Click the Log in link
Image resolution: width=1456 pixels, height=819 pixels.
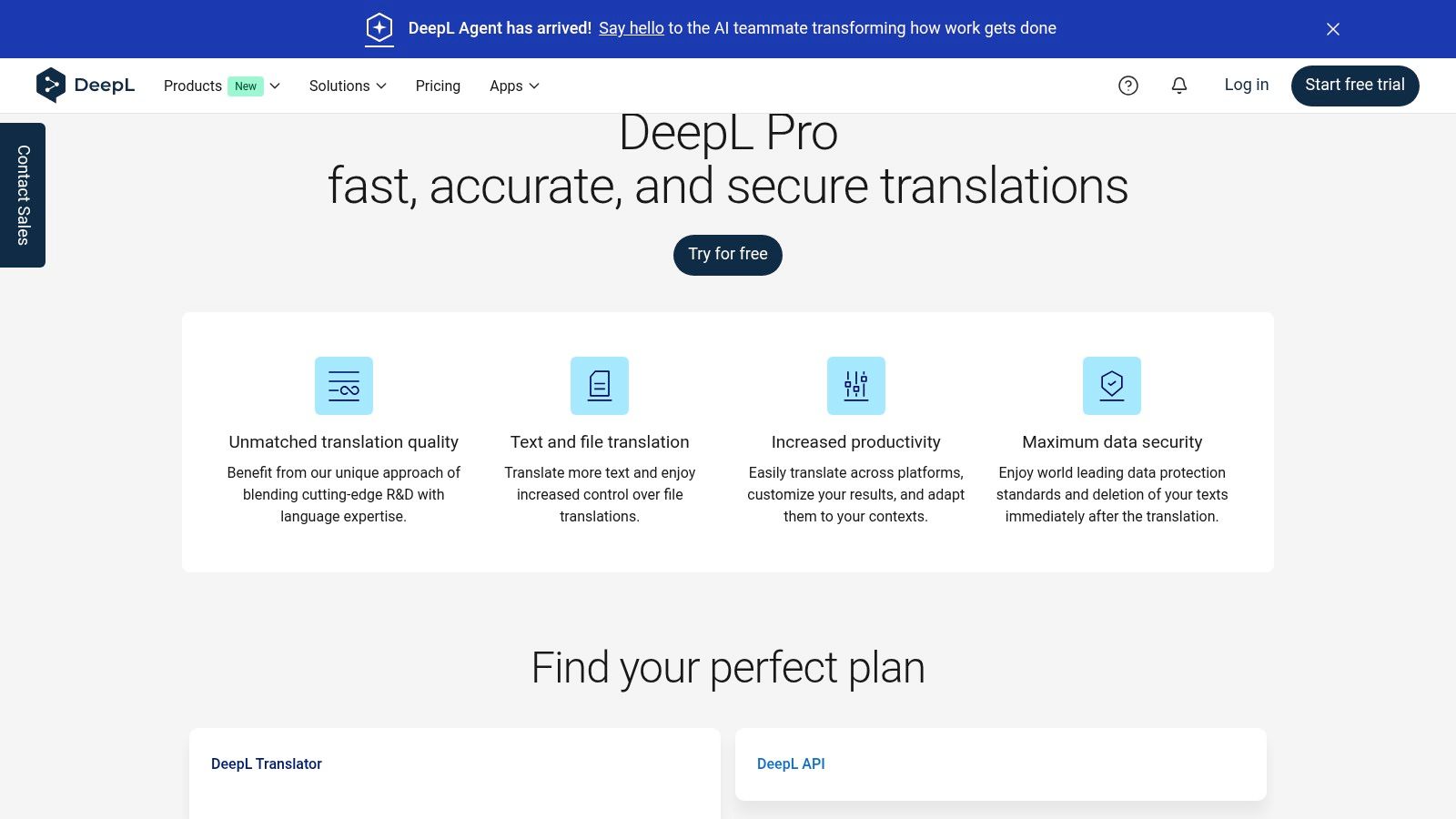tap(1247, 85)
